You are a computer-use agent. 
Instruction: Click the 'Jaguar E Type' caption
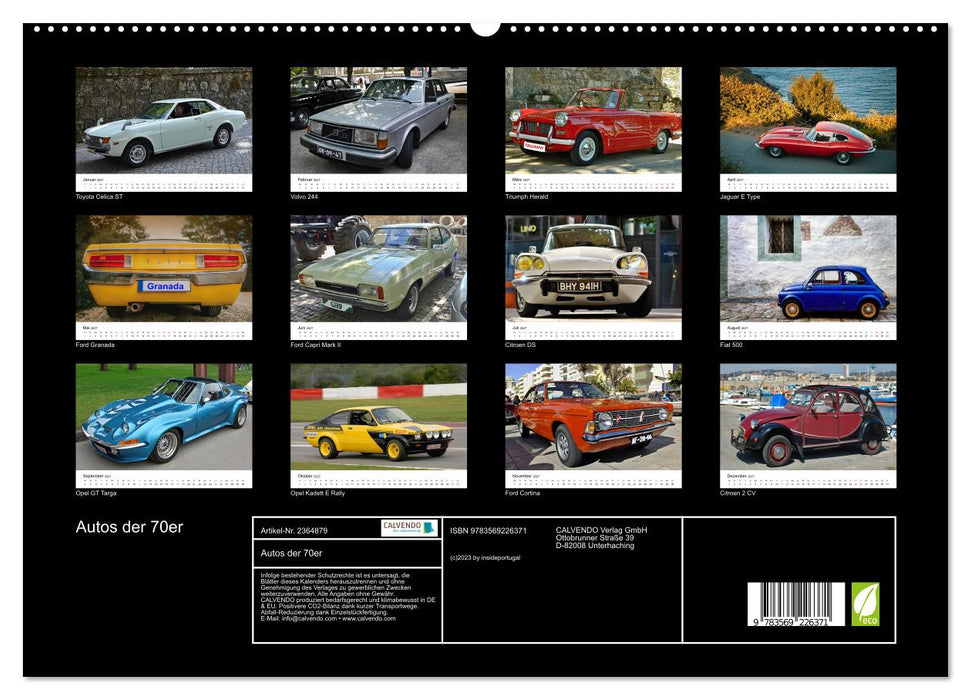pyautogui.click(x=740, y=197)
